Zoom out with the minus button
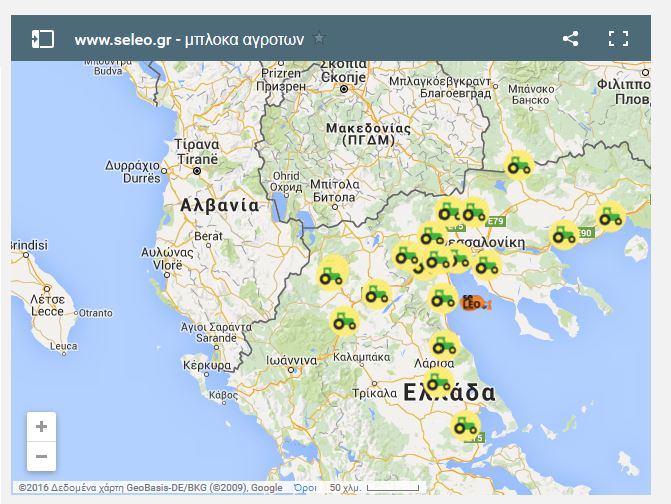 (x=42, y=457)
